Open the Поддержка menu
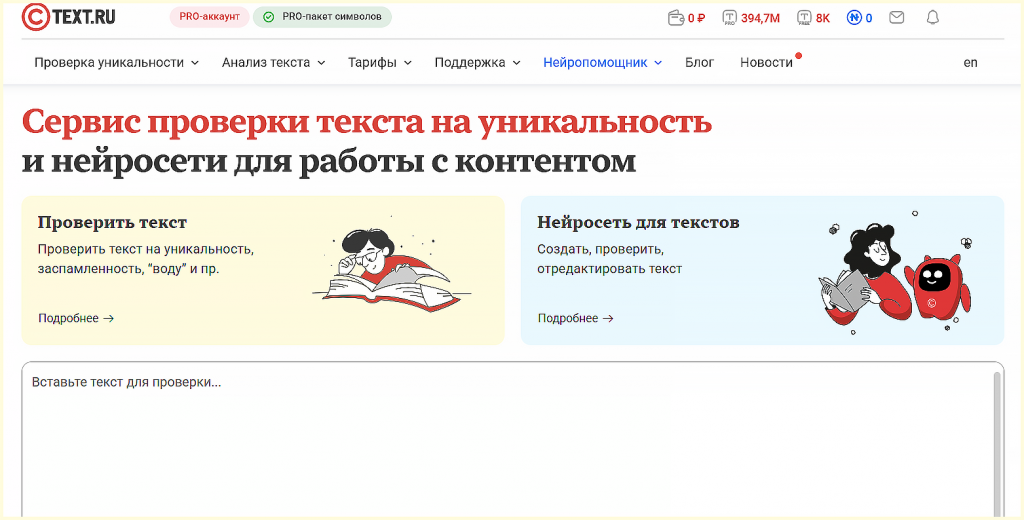The image size is (1024, 520). tap(470, 63)
